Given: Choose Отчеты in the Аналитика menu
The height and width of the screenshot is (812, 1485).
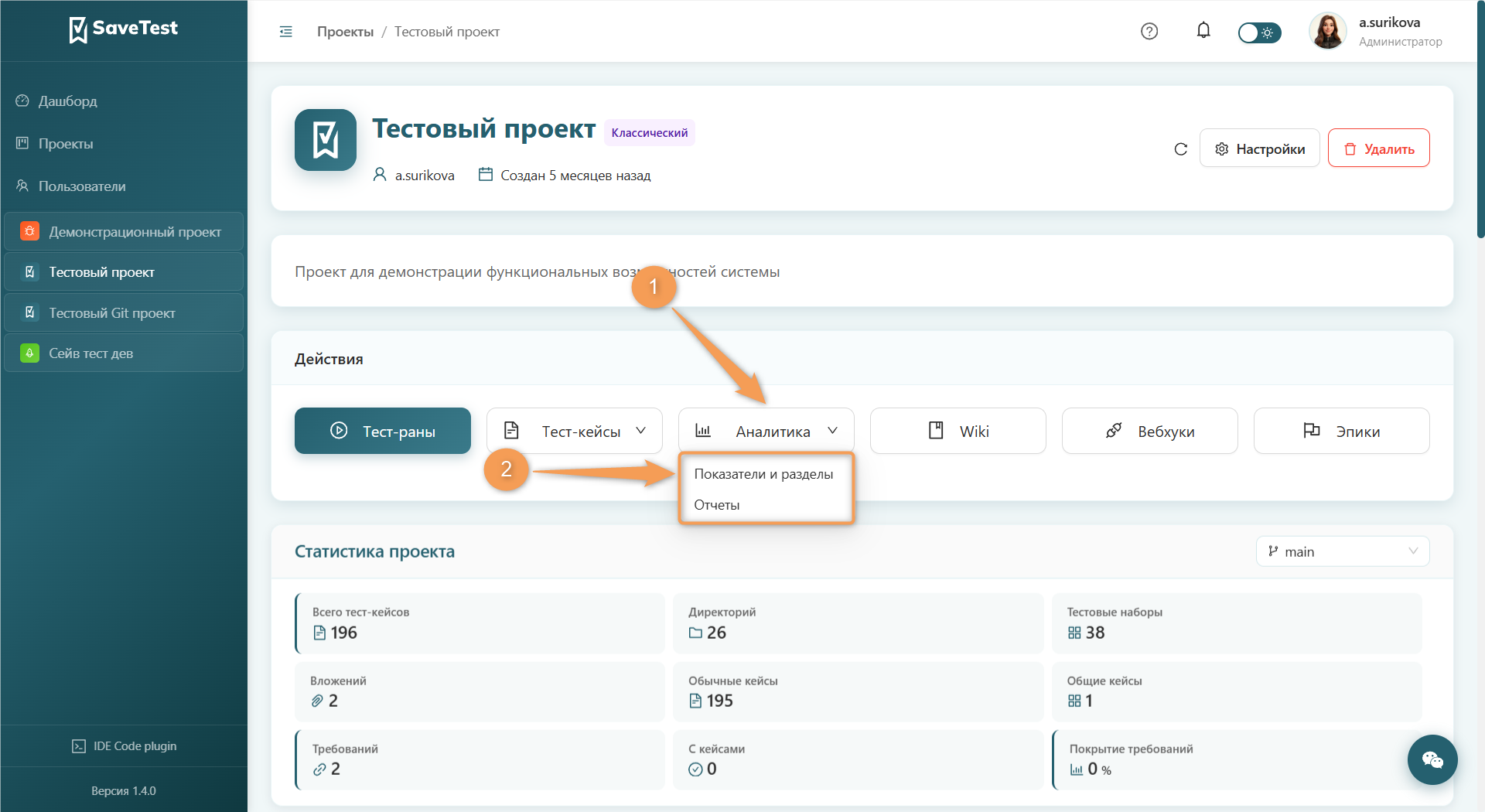Looking at the screenshot, I should (717, 505).
